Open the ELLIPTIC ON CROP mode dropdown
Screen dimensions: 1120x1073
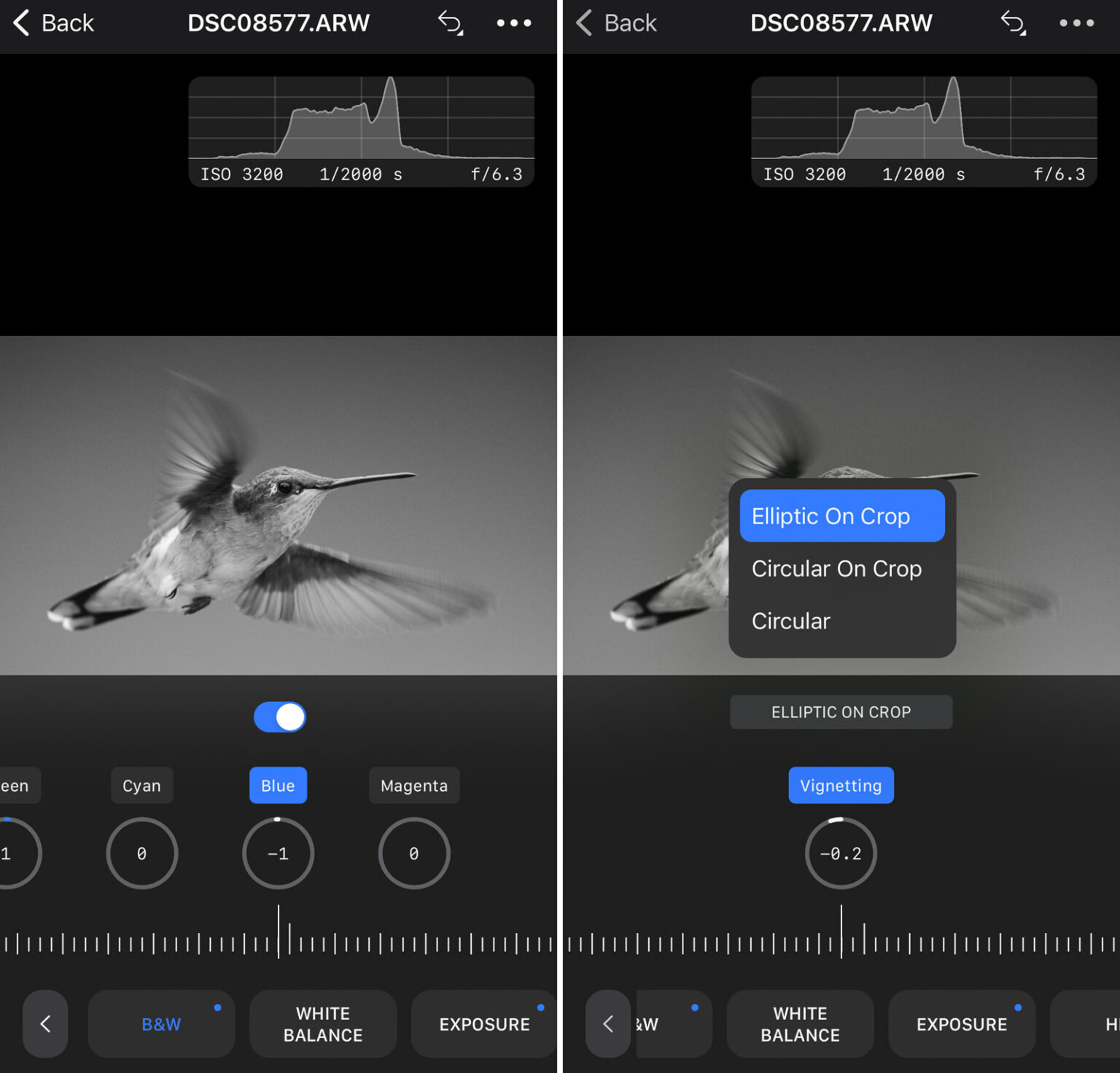click(x=841, y=712)
